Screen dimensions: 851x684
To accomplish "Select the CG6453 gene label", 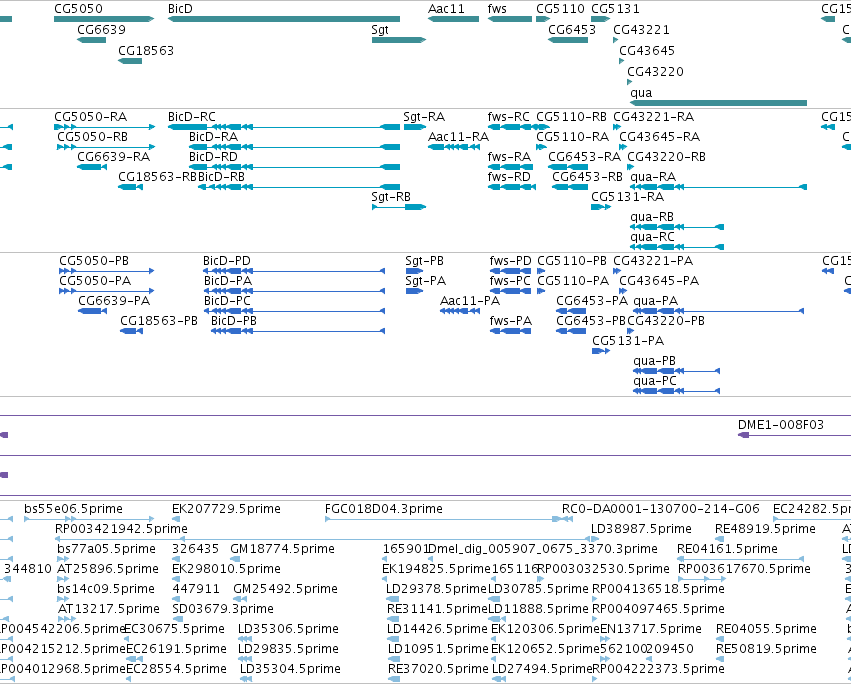I will pos(572,29).
